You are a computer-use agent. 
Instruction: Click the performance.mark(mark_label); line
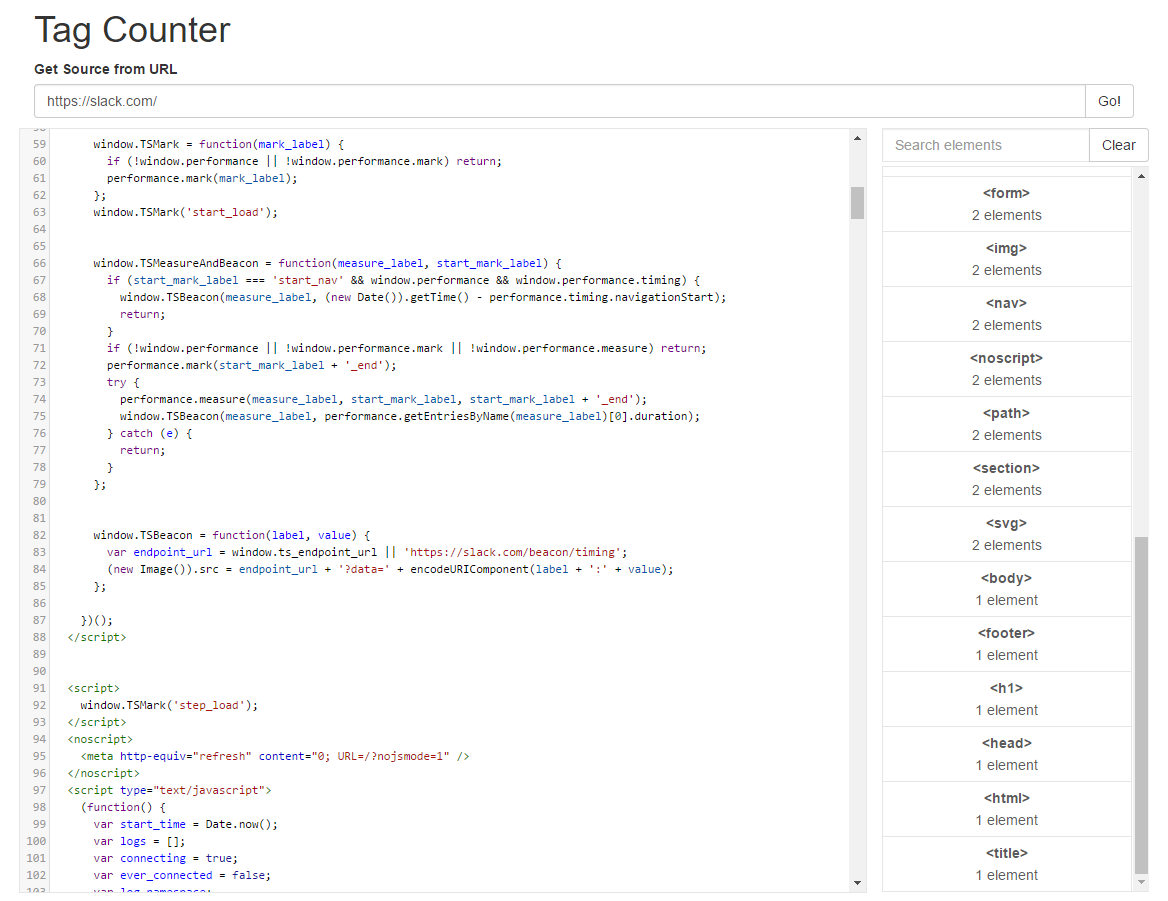click(x=202, y=179)
